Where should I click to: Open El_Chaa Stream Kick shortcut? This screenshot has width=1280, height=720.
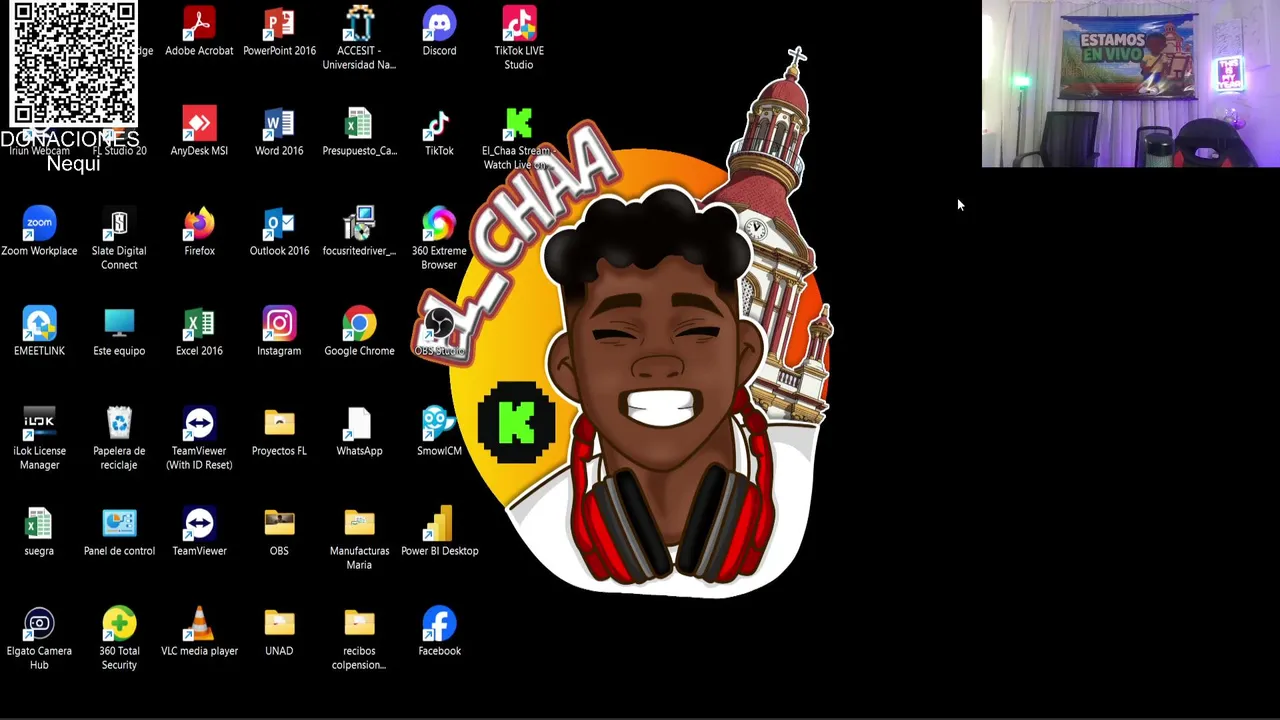click(518, 139)
